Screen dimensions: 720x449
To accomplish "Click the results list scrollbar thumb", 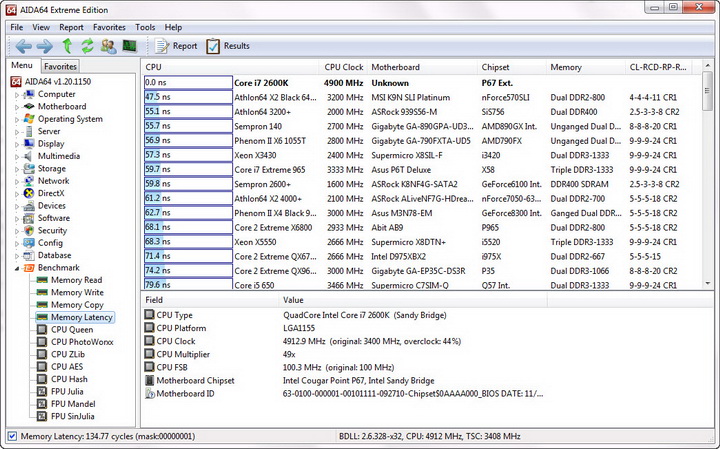I will pyautogui.click(x=708, y=91).
